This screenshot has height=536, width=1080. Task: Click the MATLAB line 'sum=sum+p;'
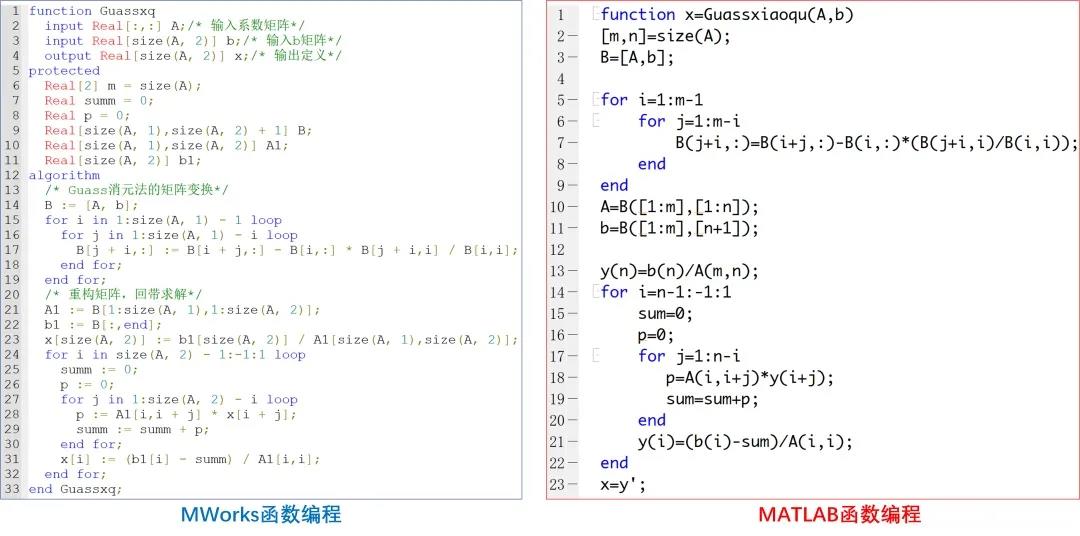[712, 399]
